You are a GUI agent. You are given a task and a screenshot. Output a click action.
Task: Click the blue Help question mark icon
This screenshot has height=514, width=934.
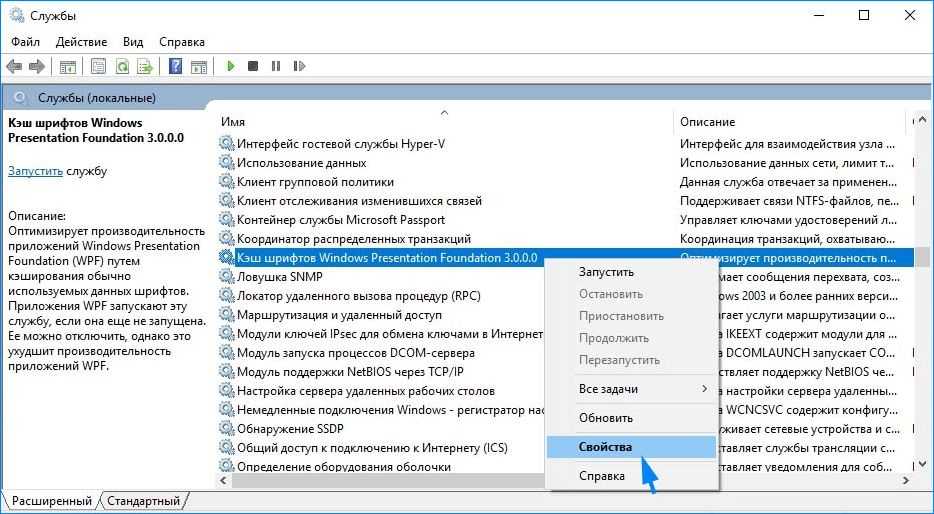175,67
